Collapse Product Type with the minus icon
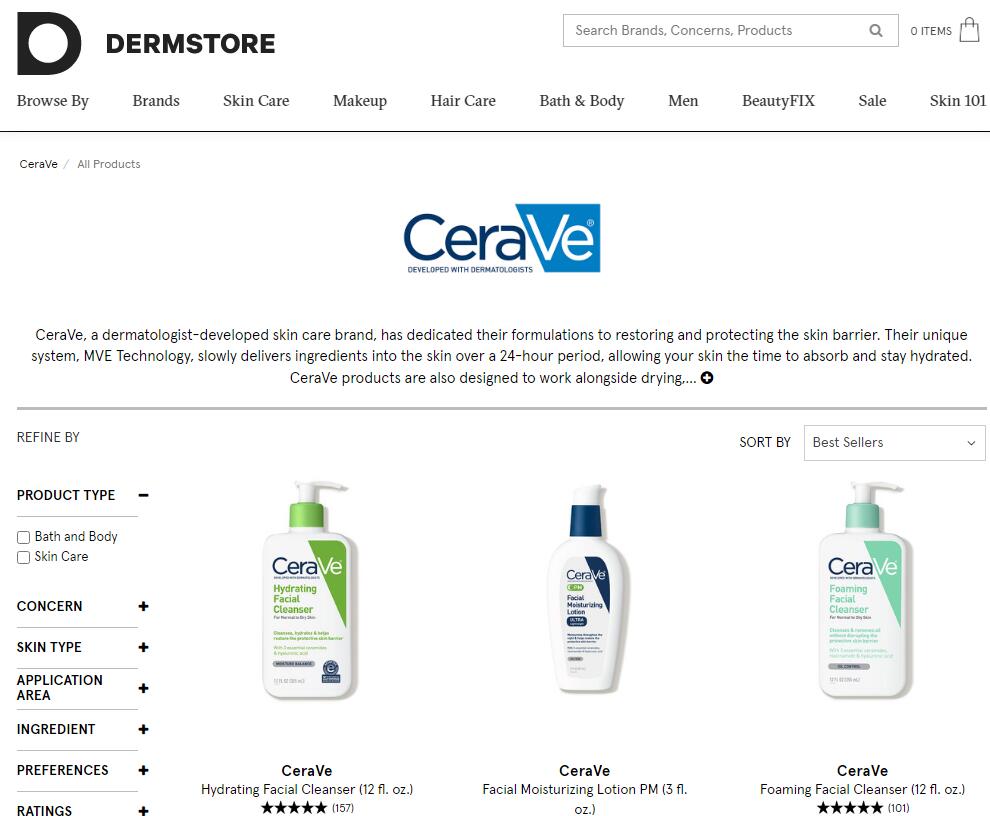The image size is (990, 816). [x=143, y=495]
